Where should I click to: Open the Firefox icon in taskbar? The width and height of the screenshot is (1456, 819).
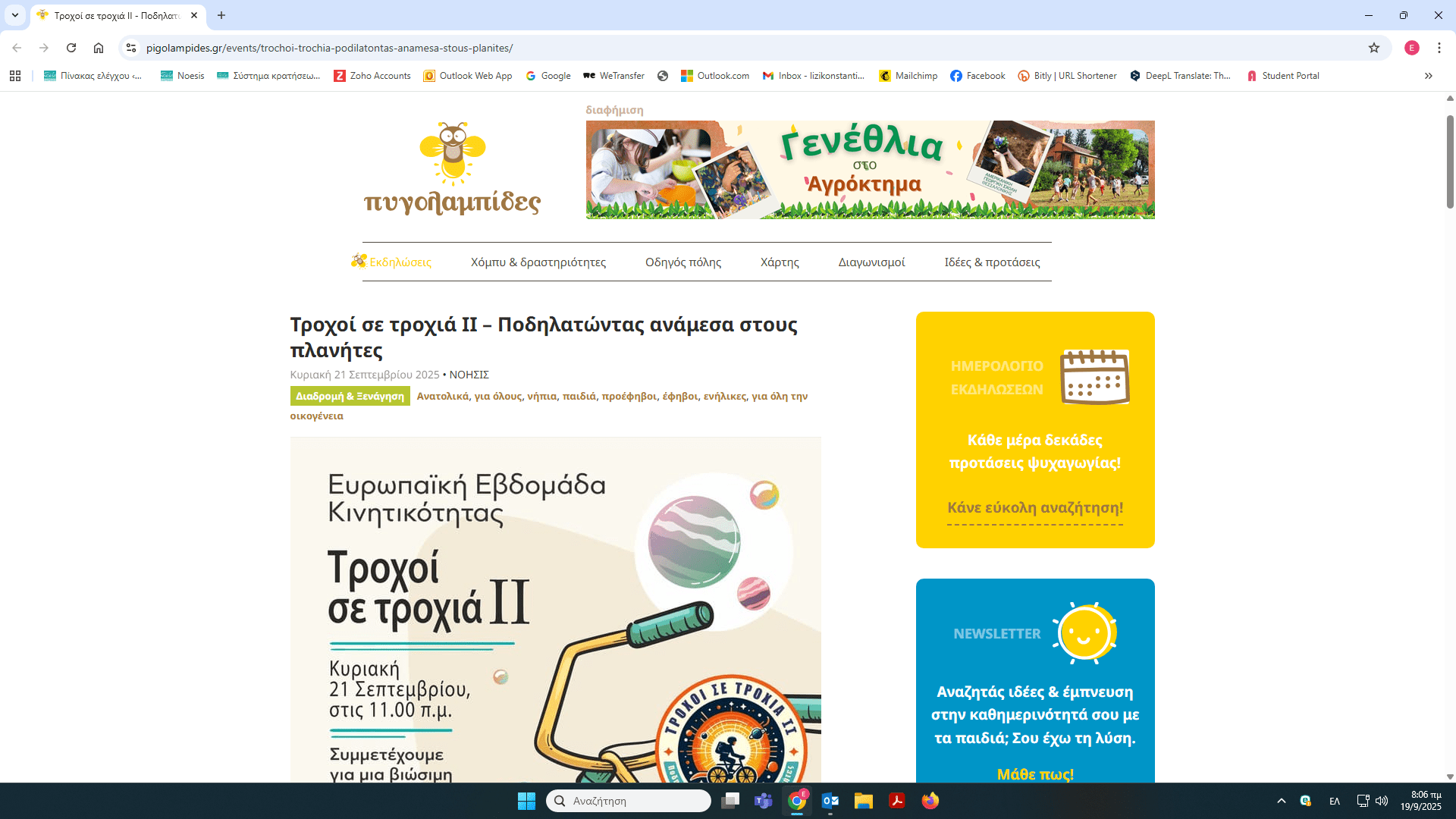pos(930,801)
